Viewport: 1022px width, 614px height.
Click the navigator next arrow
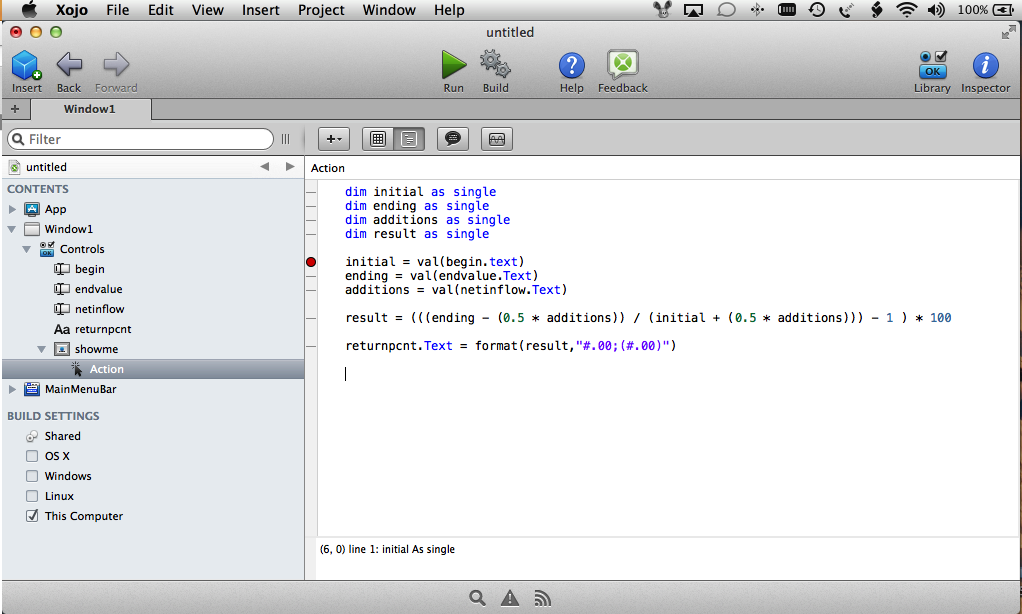(290, 167)
